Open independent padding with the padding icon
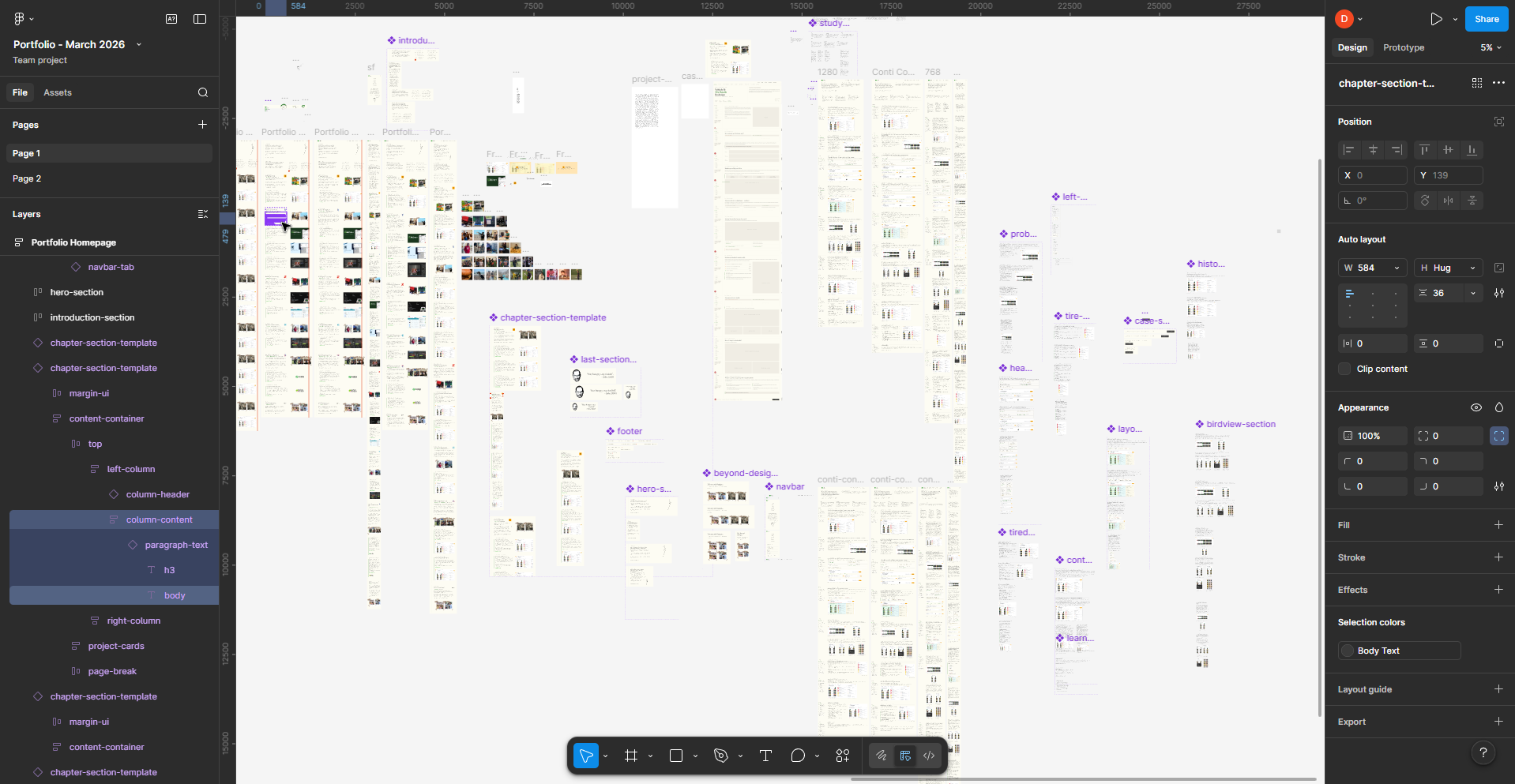The height and width of the screenshot is (784, 1515). 1498,343
